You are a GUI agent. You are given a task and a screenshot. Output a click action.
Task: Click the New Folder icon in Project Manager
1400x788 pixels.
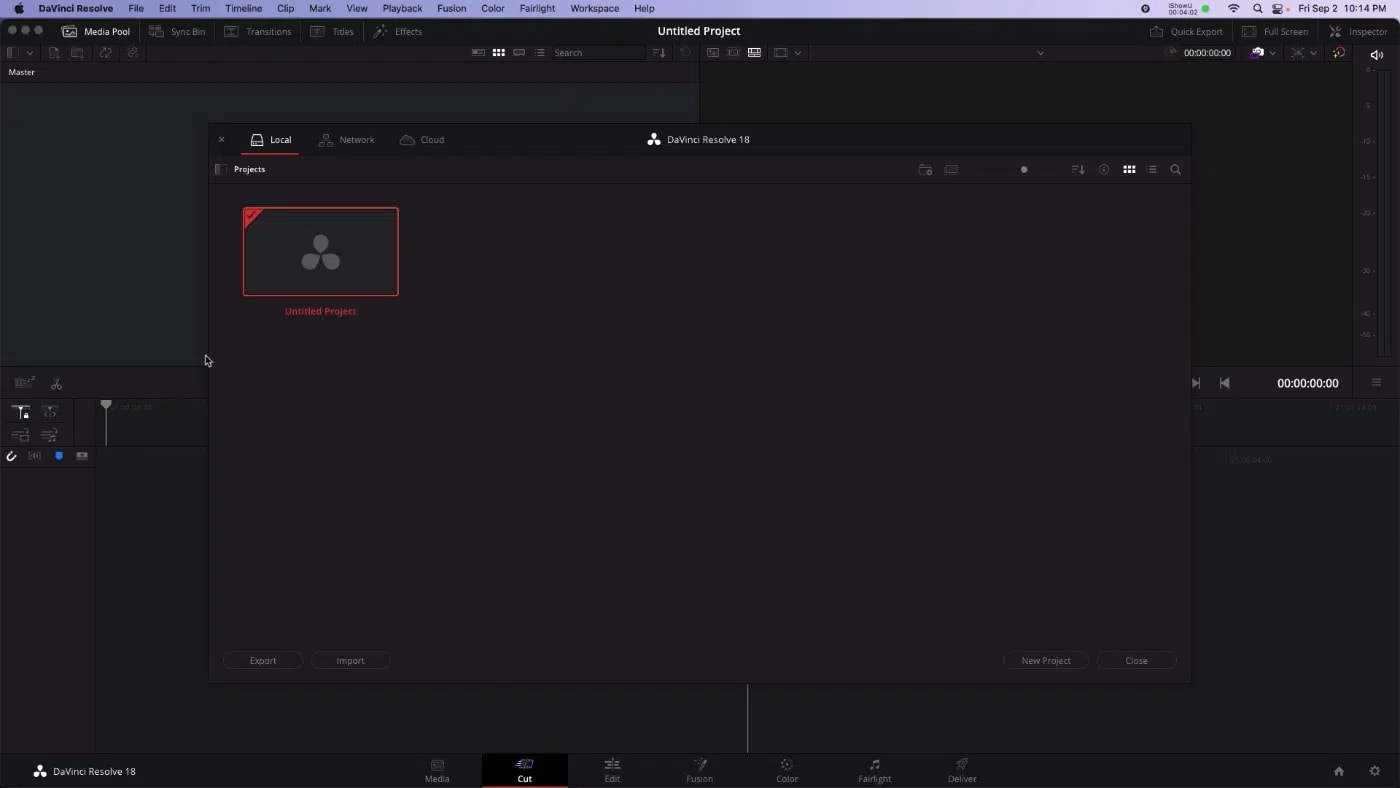click(925, 170)
